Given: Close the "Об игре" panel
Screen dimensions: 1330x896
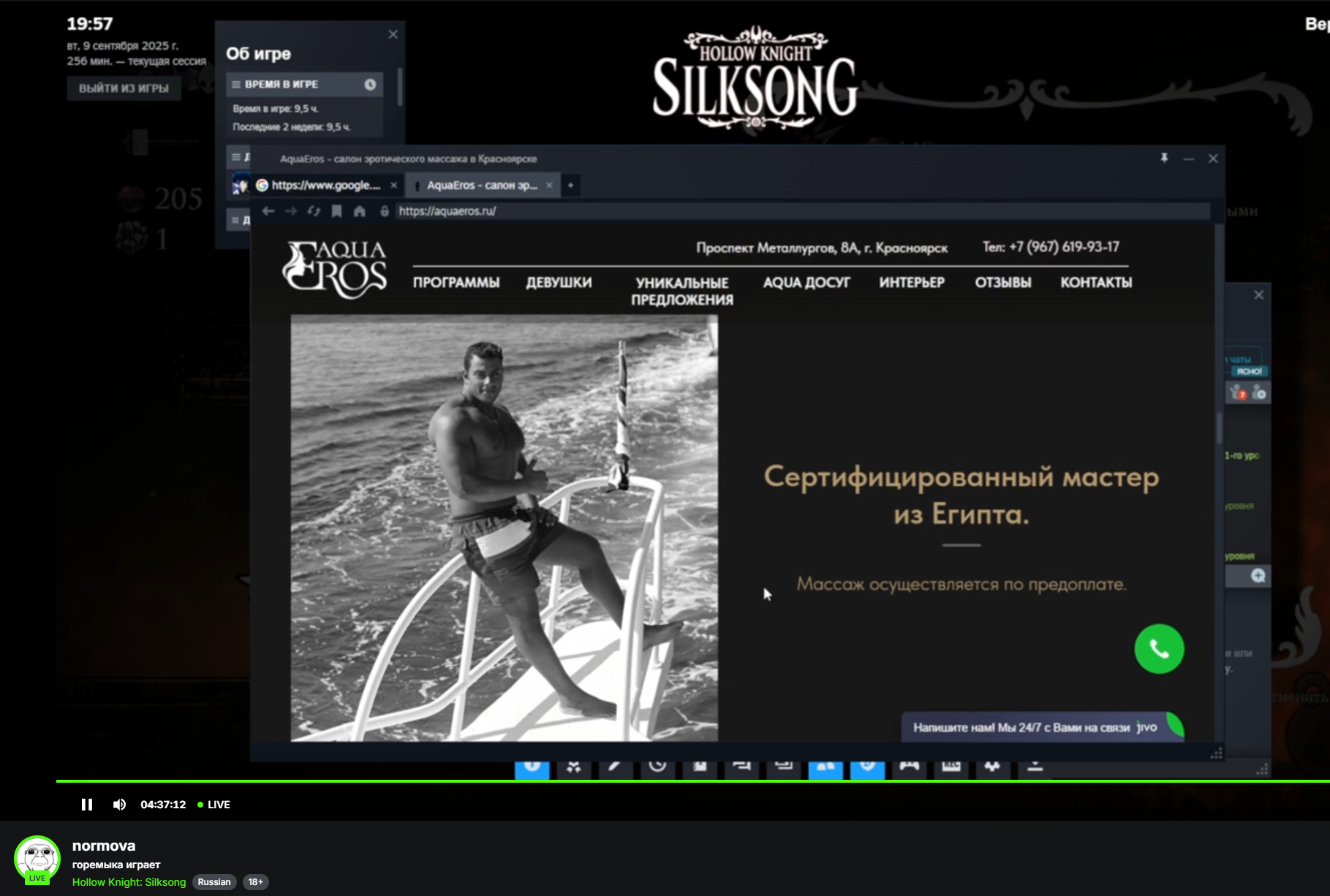Looking at the screenshot, I should click(393, 34).
